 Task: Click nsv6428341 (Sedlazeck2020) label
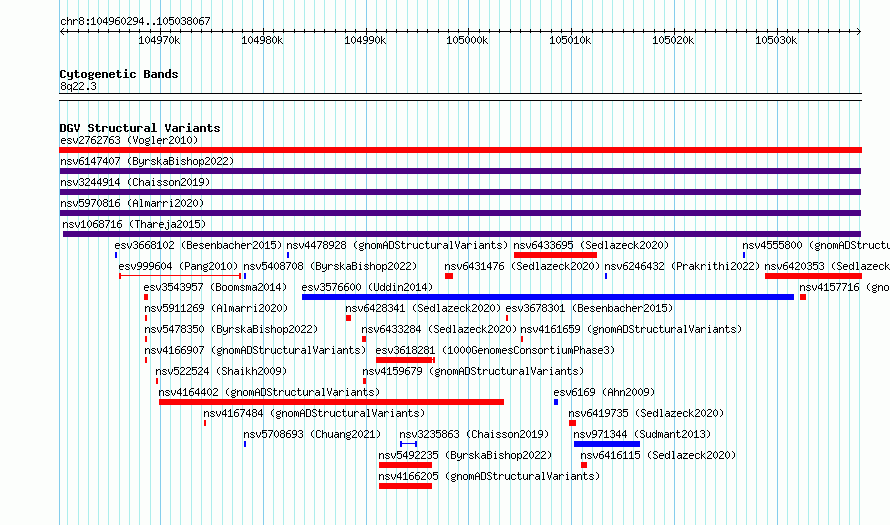tap(423, 308)
